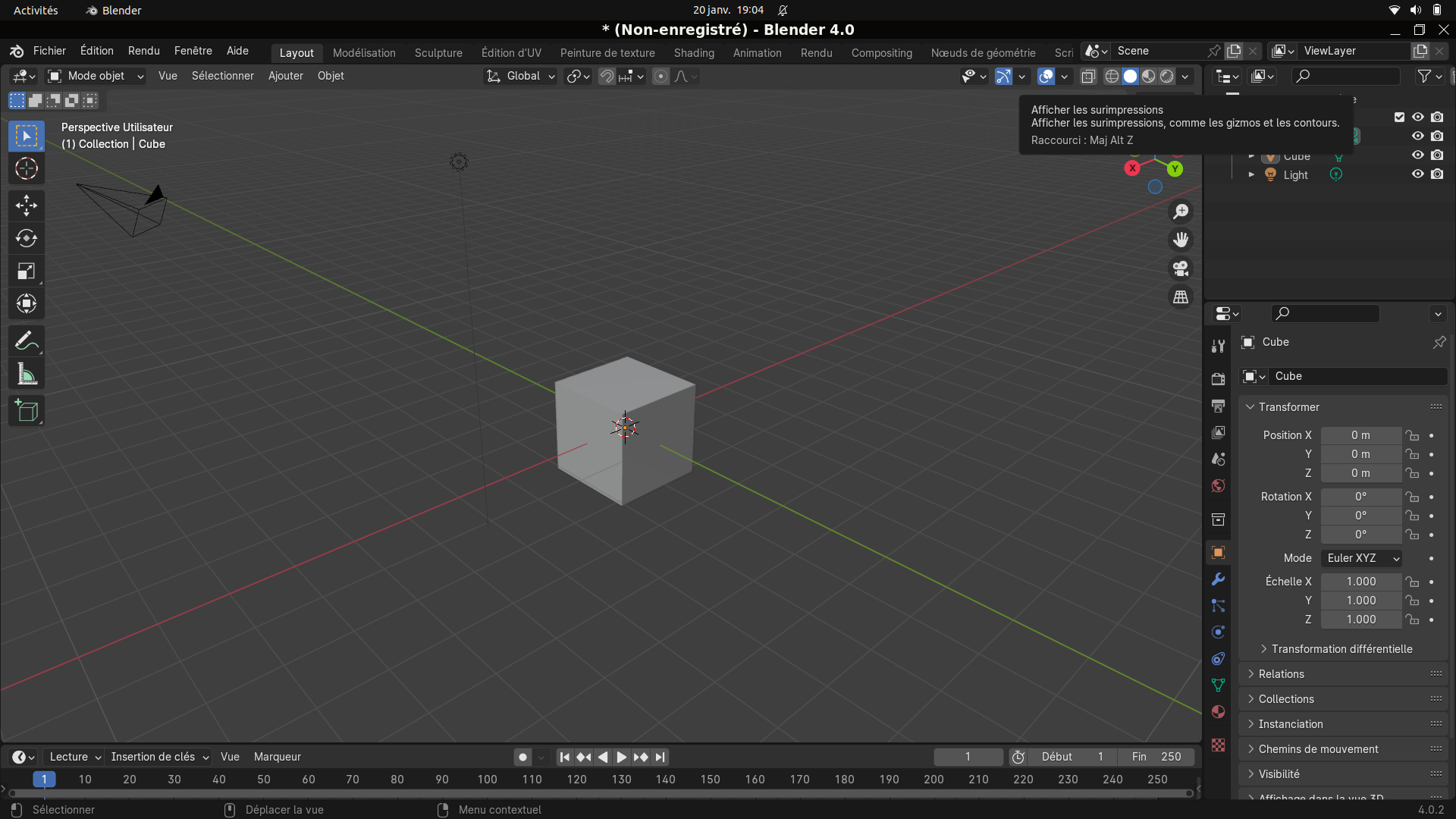Open the Euler XYZ rotation mode dropdown
Screen dimensions: 1456x819
click(1362, 558)
